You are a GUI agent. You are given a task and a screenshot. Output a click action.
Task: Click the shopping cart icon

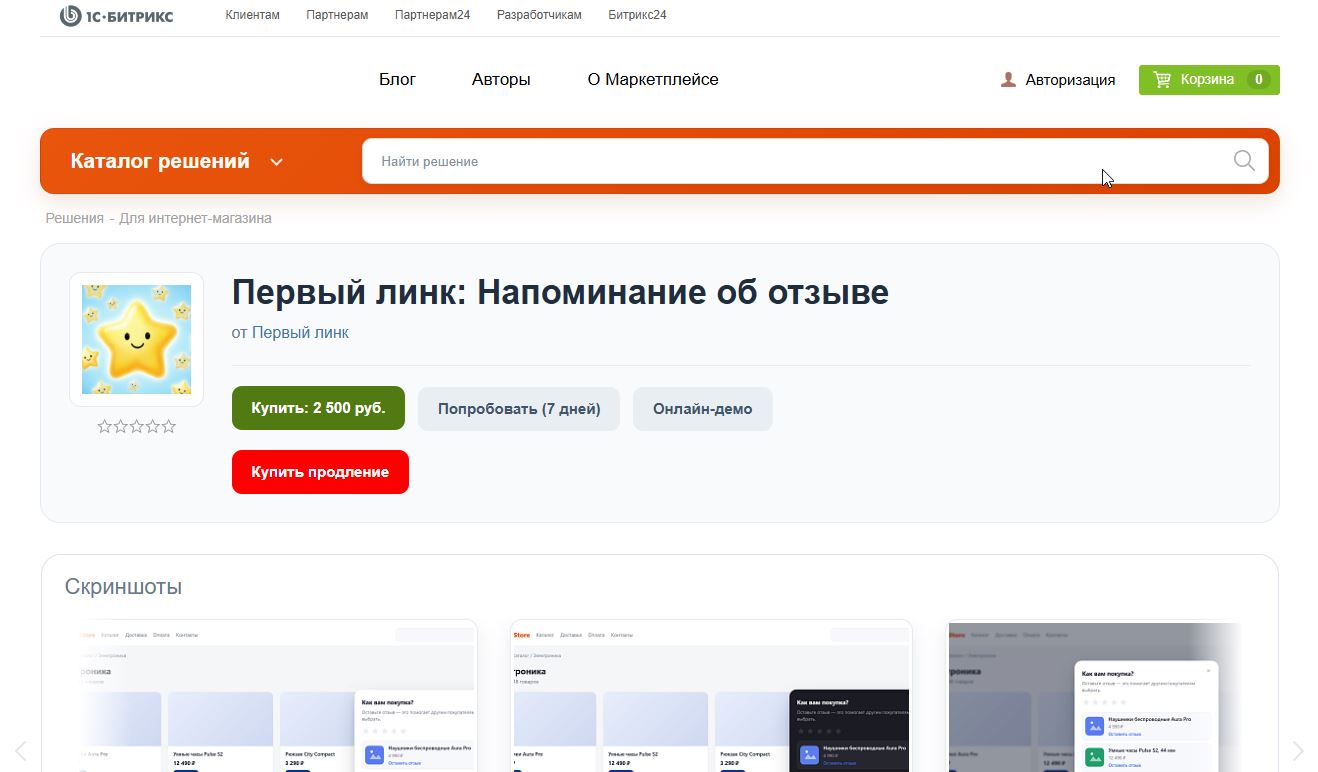click(1162, 80)
